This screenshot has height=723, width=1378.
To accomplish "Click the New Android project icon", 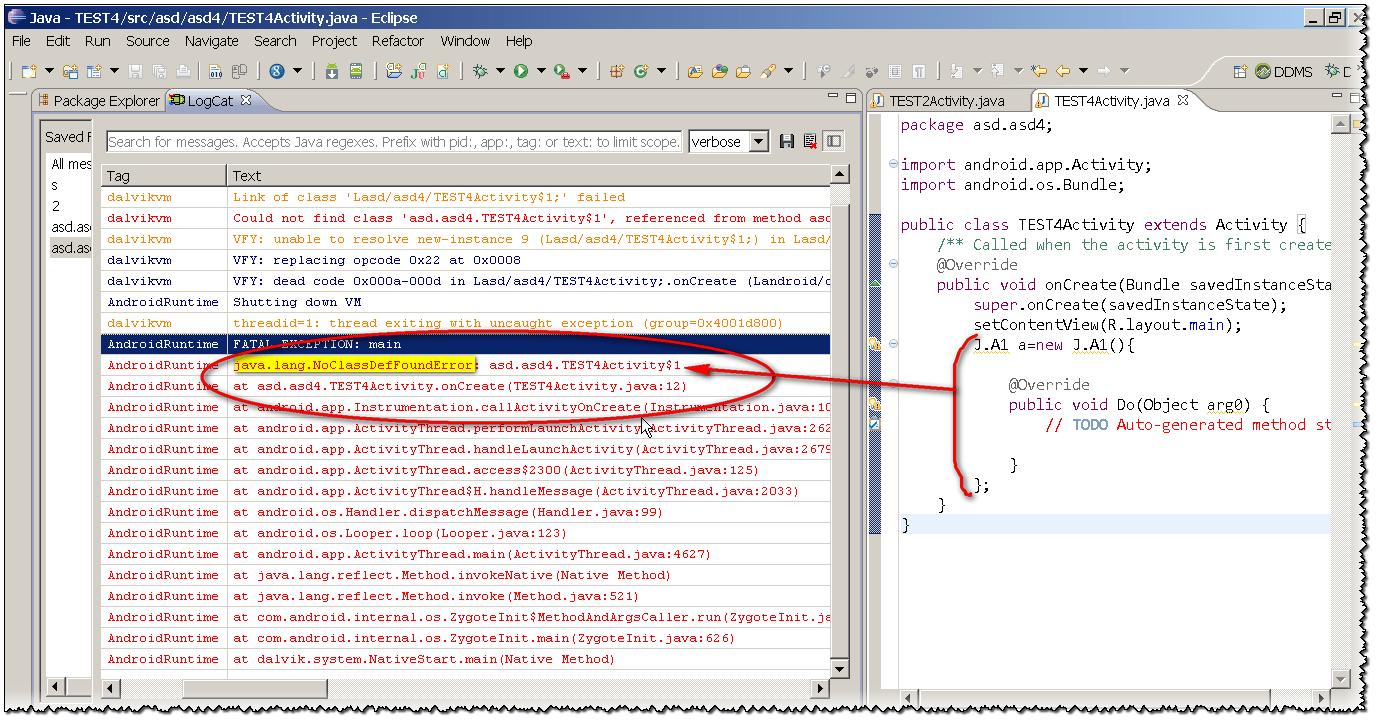I will [394, 71].
